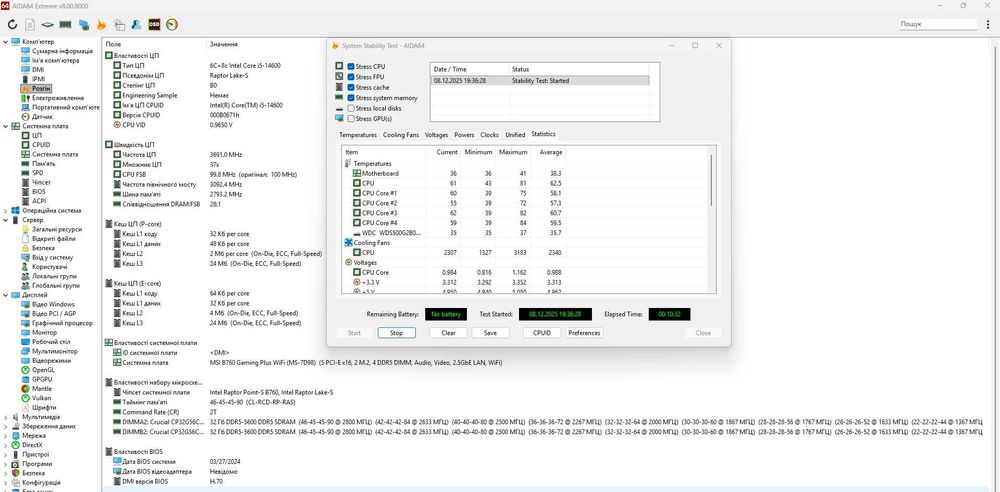This screenshot has width=1000, height=492.
Task: Open the CPUID button
Action: (542, 333)
